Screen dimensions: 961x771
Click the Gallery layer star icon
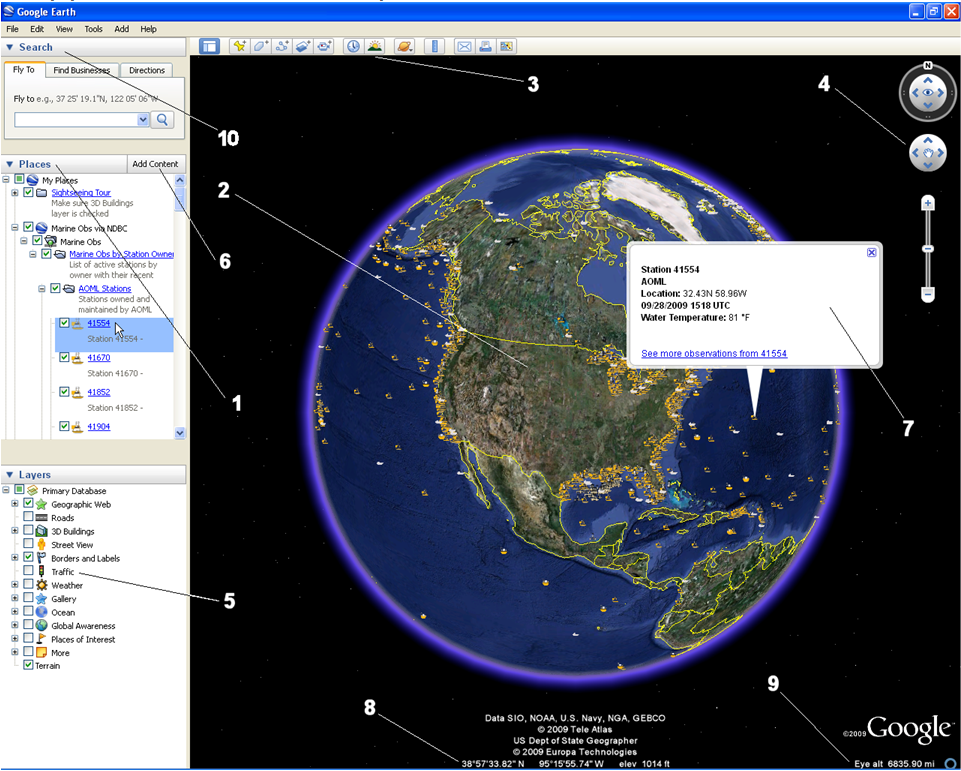(41, 599)
